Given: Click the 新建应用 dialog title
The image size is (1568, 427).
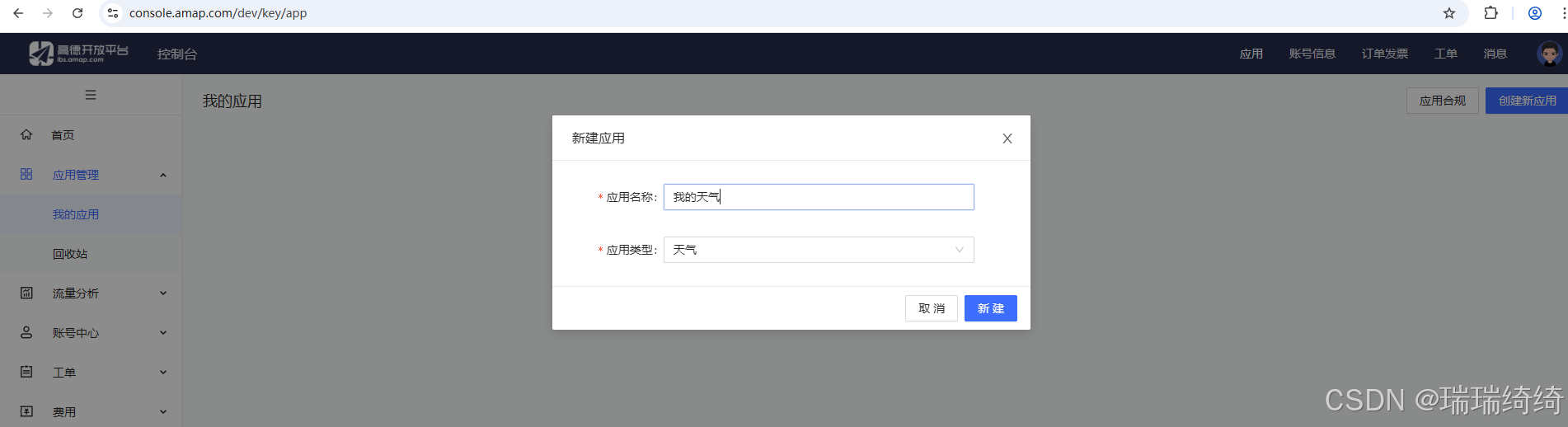Looking at the screenshot, I should [x=599, y=138].
